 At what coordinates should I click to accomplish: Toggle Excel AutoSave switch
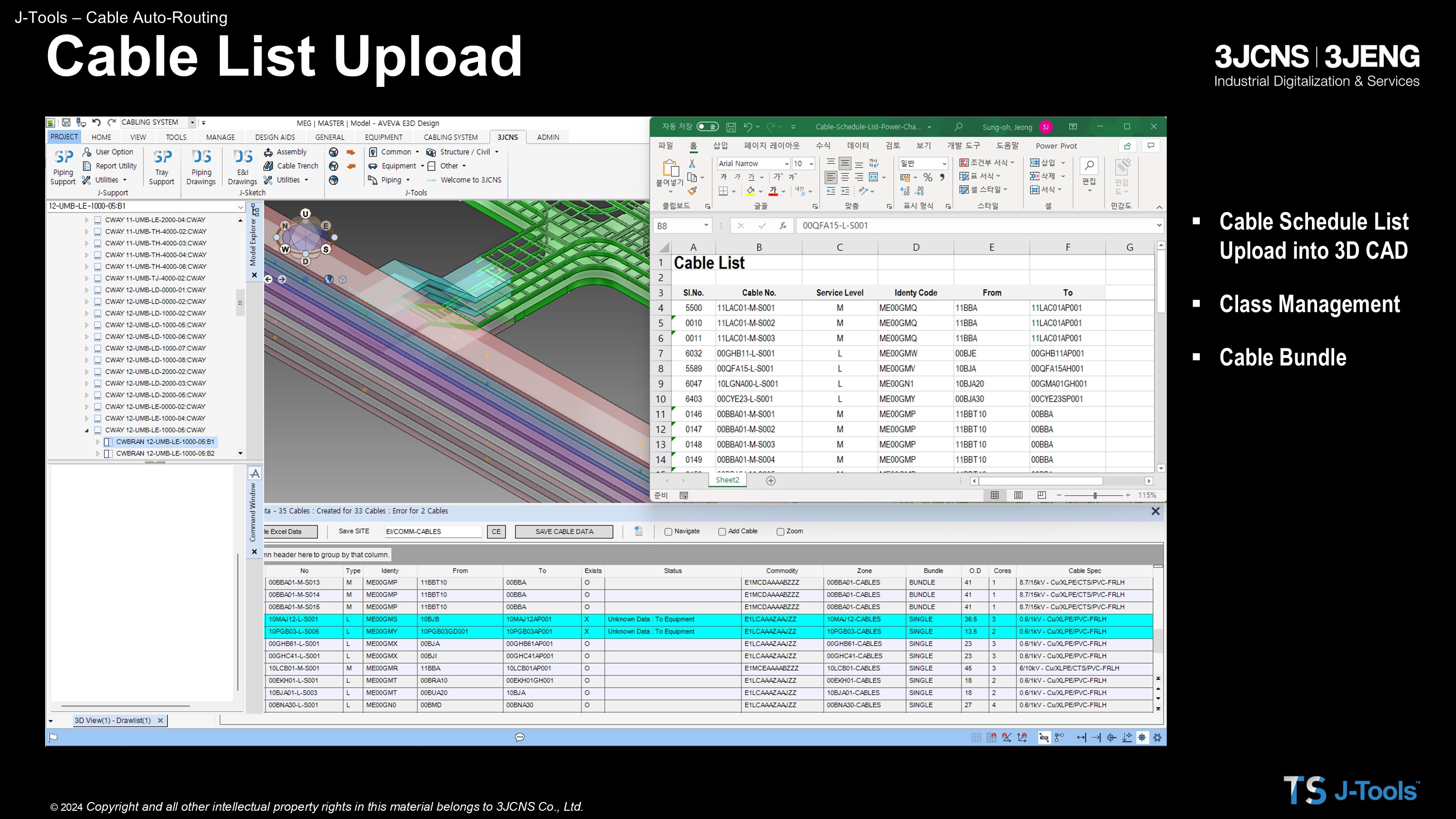tap(708, 127)
